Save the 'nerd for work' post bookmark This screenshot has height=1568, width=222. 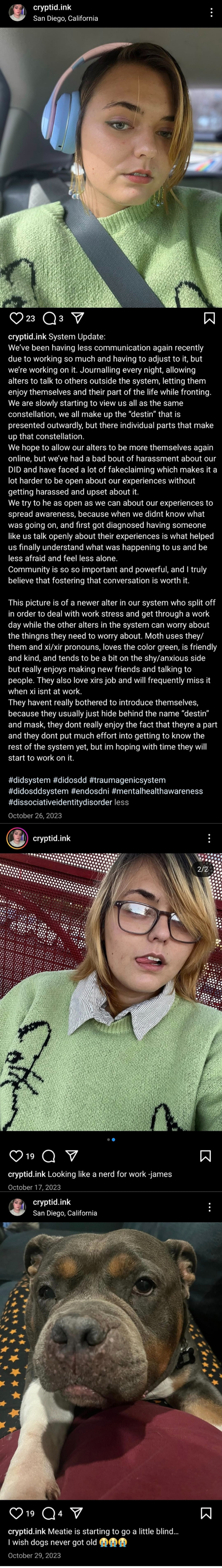(x=206, y=1156)
